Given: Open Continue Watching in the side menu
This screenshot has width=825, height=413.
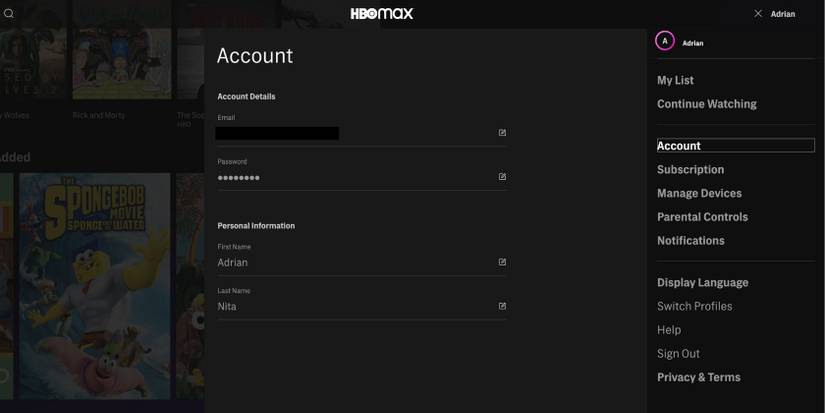Looking at the screenshot, I should click(x=707, y=104).
